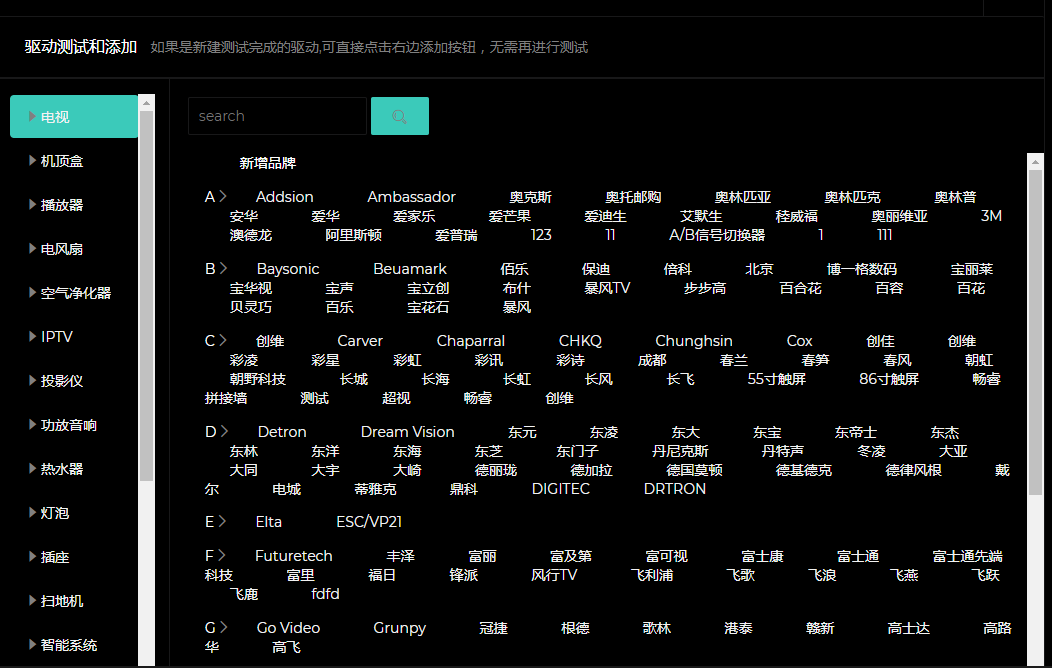This screenshot has height=668, width=1052.
Task: Click the D section chevron
Action: pyautogui.click(x=223, y=431)
